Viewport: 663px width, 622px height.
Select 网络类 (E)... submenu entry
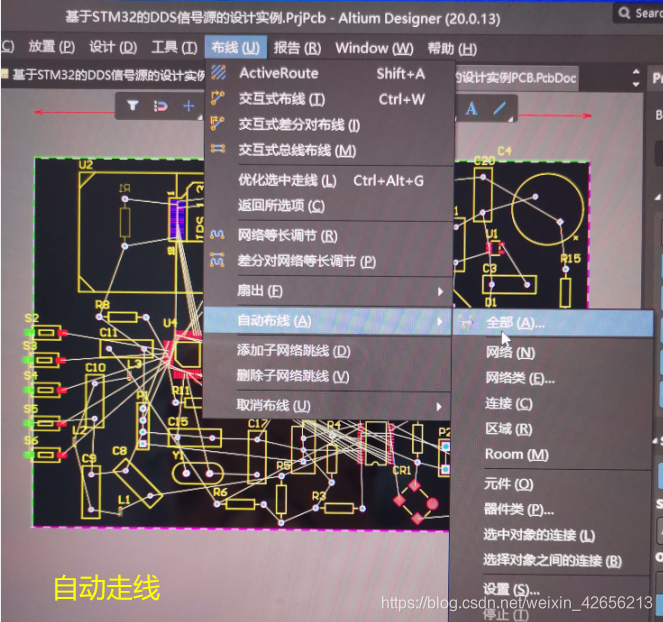[553, 378]
